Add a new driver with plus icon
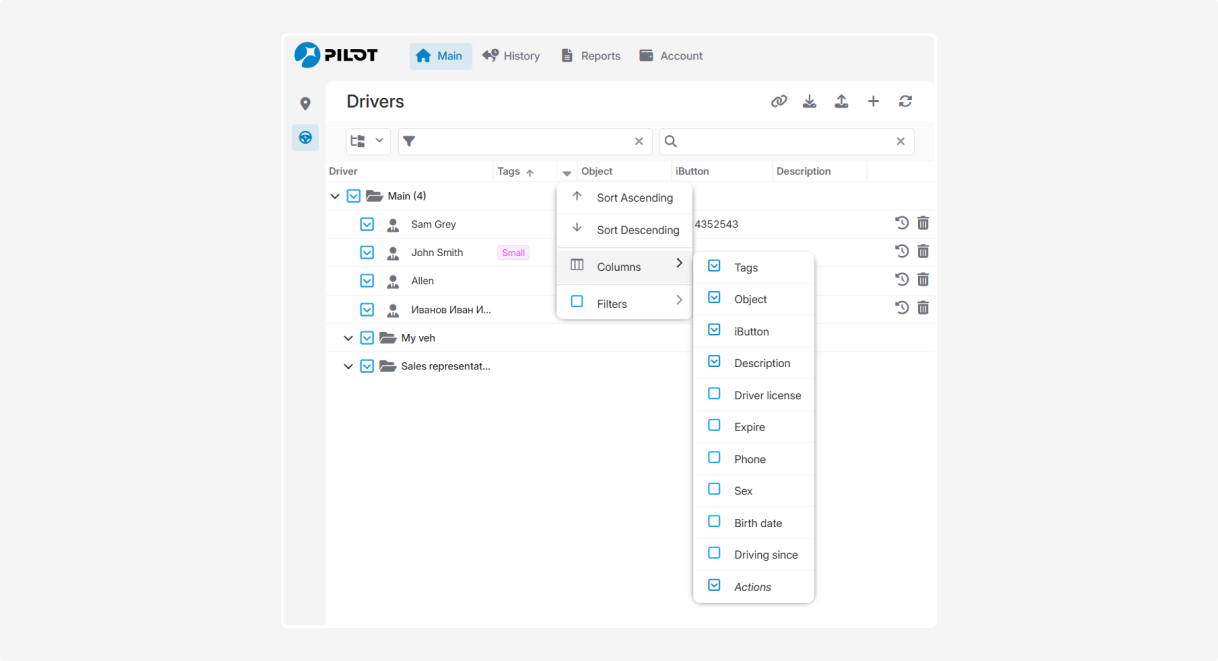The height and width of the screenshot is (661, 1218). click(x=873, y=101)
